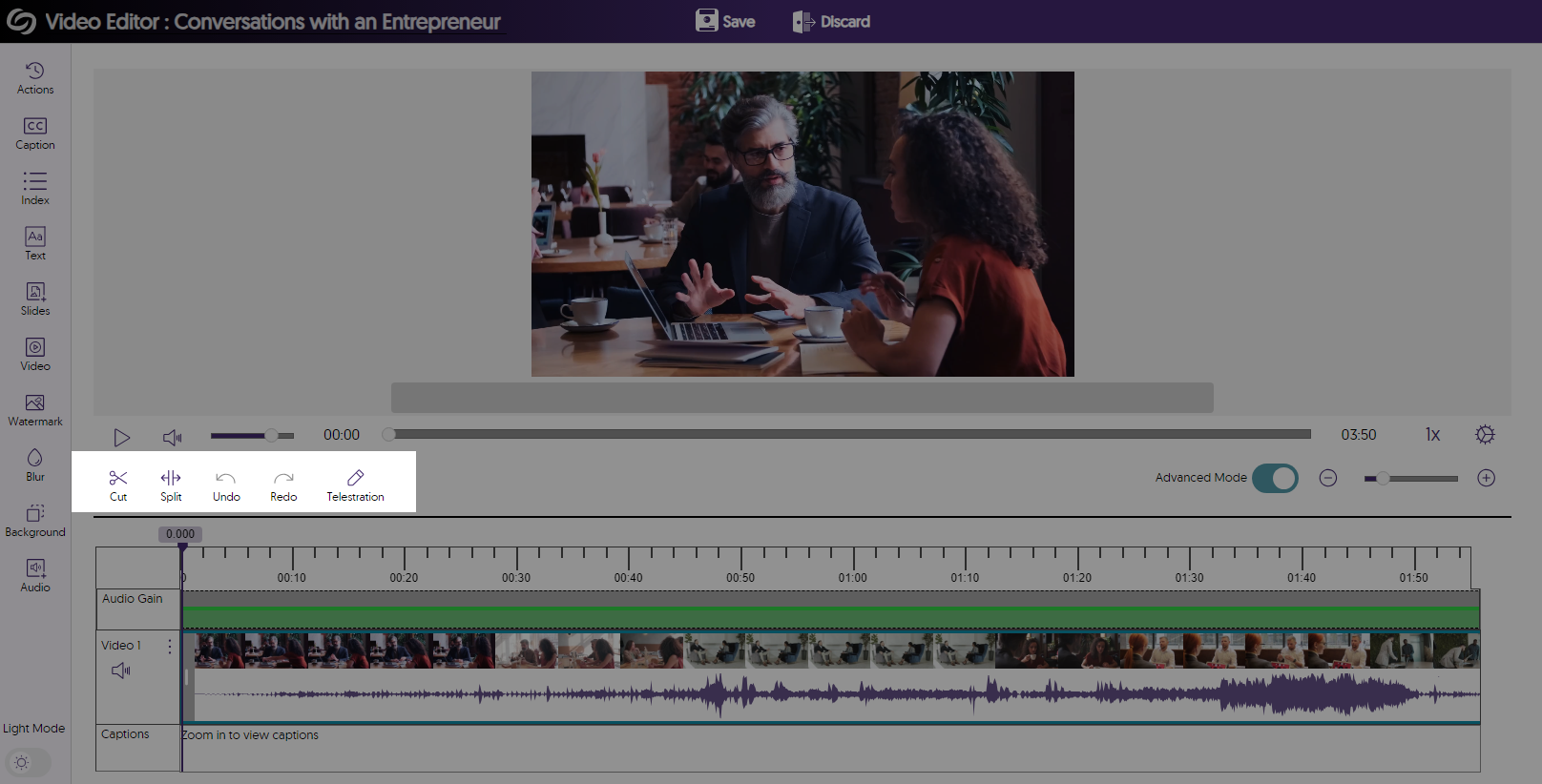Screen dimensions: 1542x784
Task: Select the Blur tool
Action: coord(35,465)
